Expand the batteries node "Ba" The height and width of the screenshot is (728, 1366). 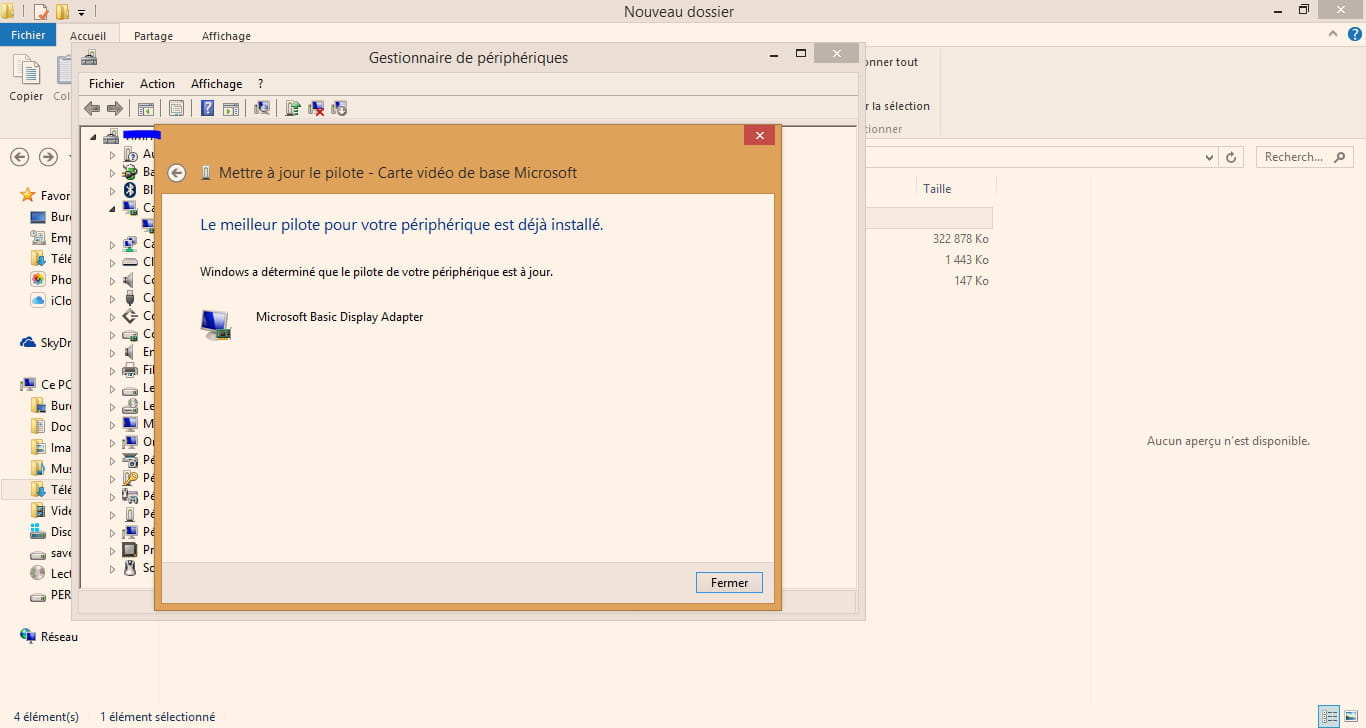pyautogui.click(x=112, y=172)
